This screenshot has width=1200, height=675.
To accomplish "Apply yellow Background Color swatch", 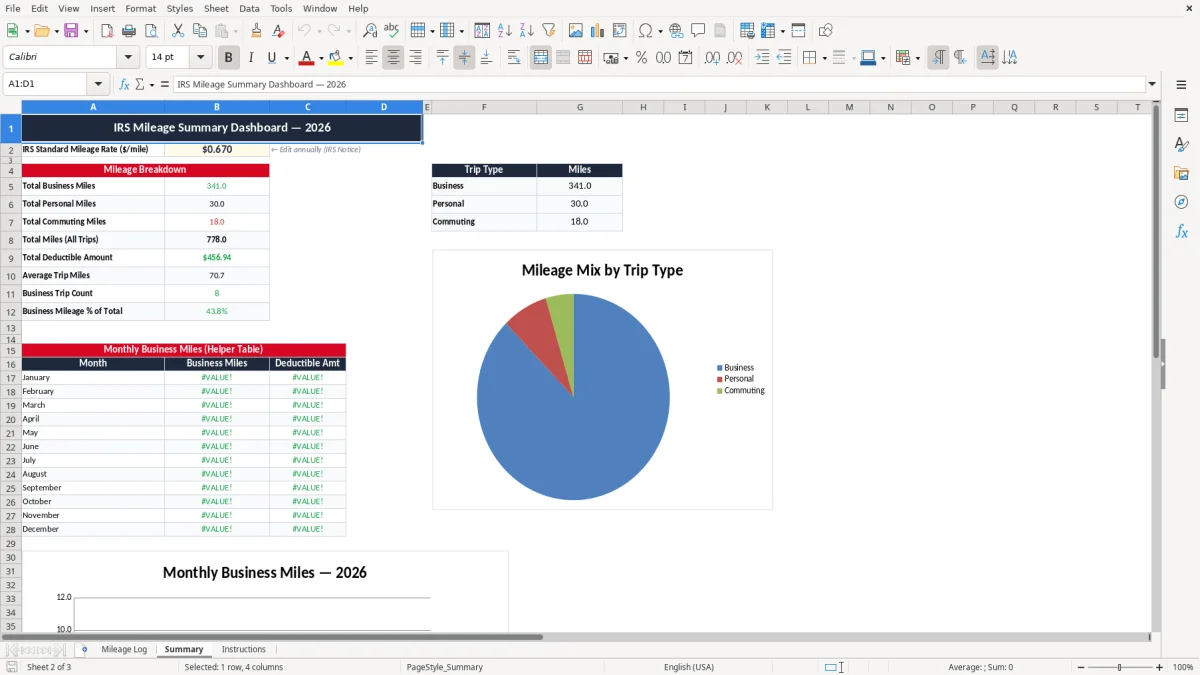I will click(336, 58).
